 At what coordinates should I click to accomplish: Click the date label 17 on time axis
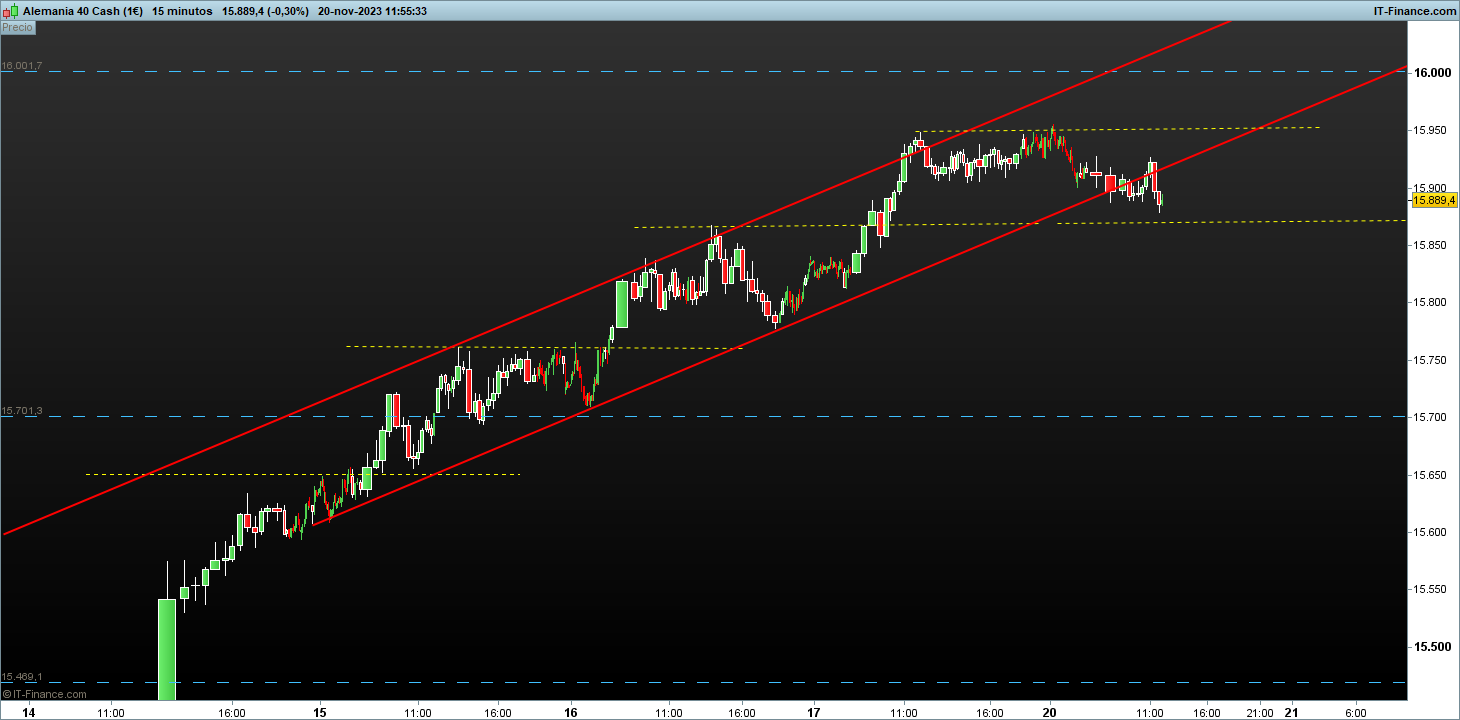[814, 713]
